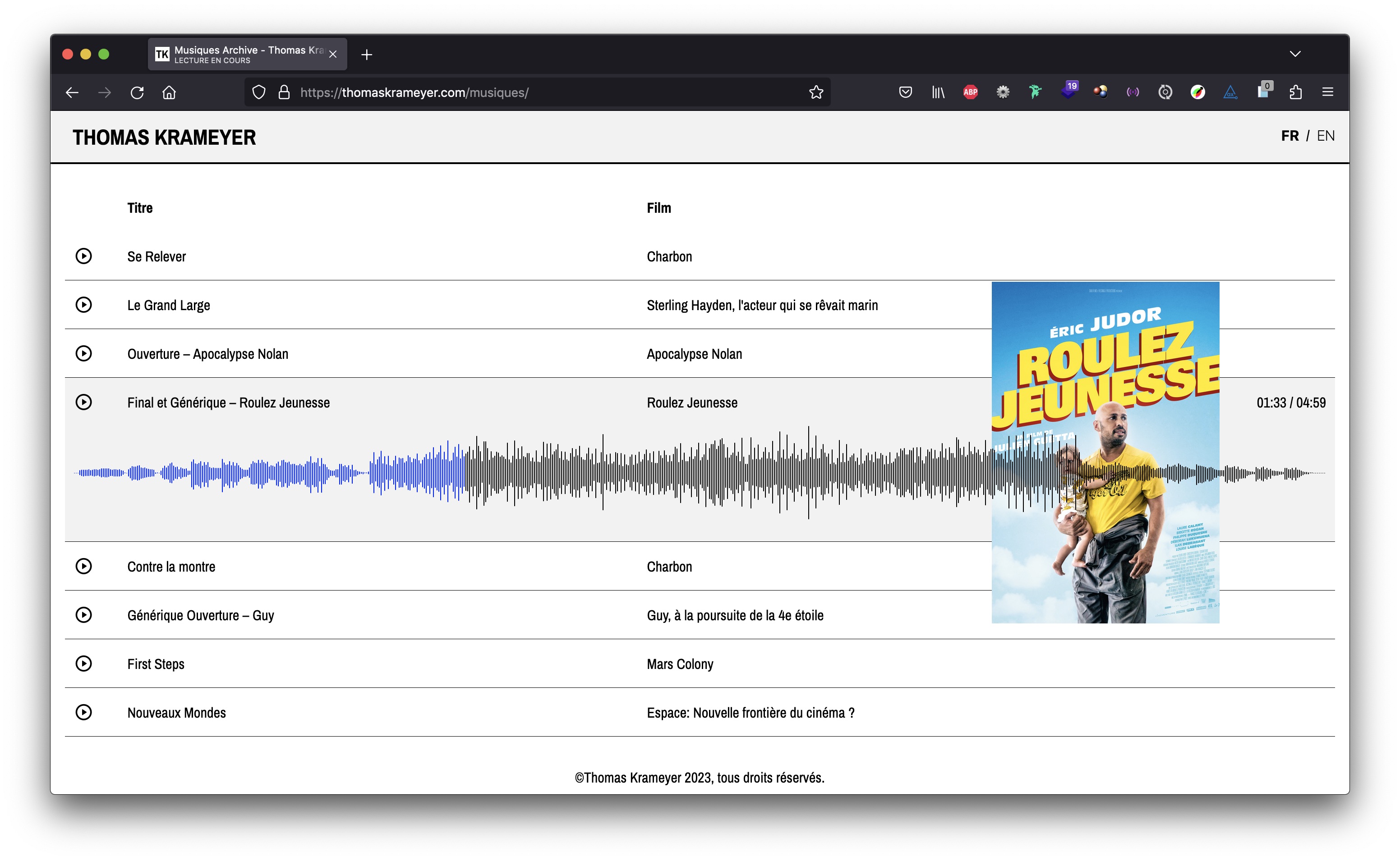Open the purple broadcast extension icon
The width and height of the screenshot is (1400, 861).
point(1133,92)
